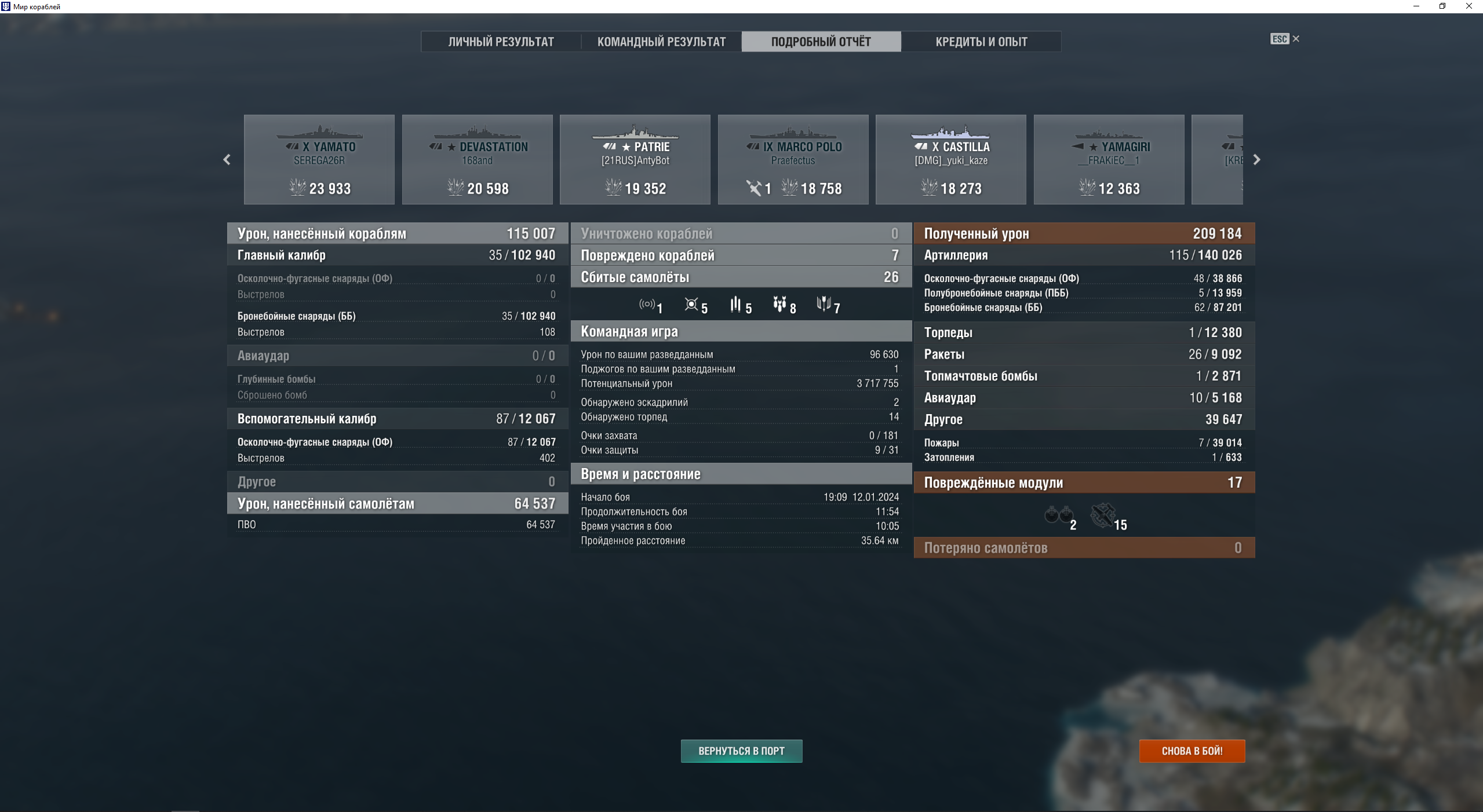
Task: Click the ship class icon beside X Castilla
Action: [x=921, y=147]
